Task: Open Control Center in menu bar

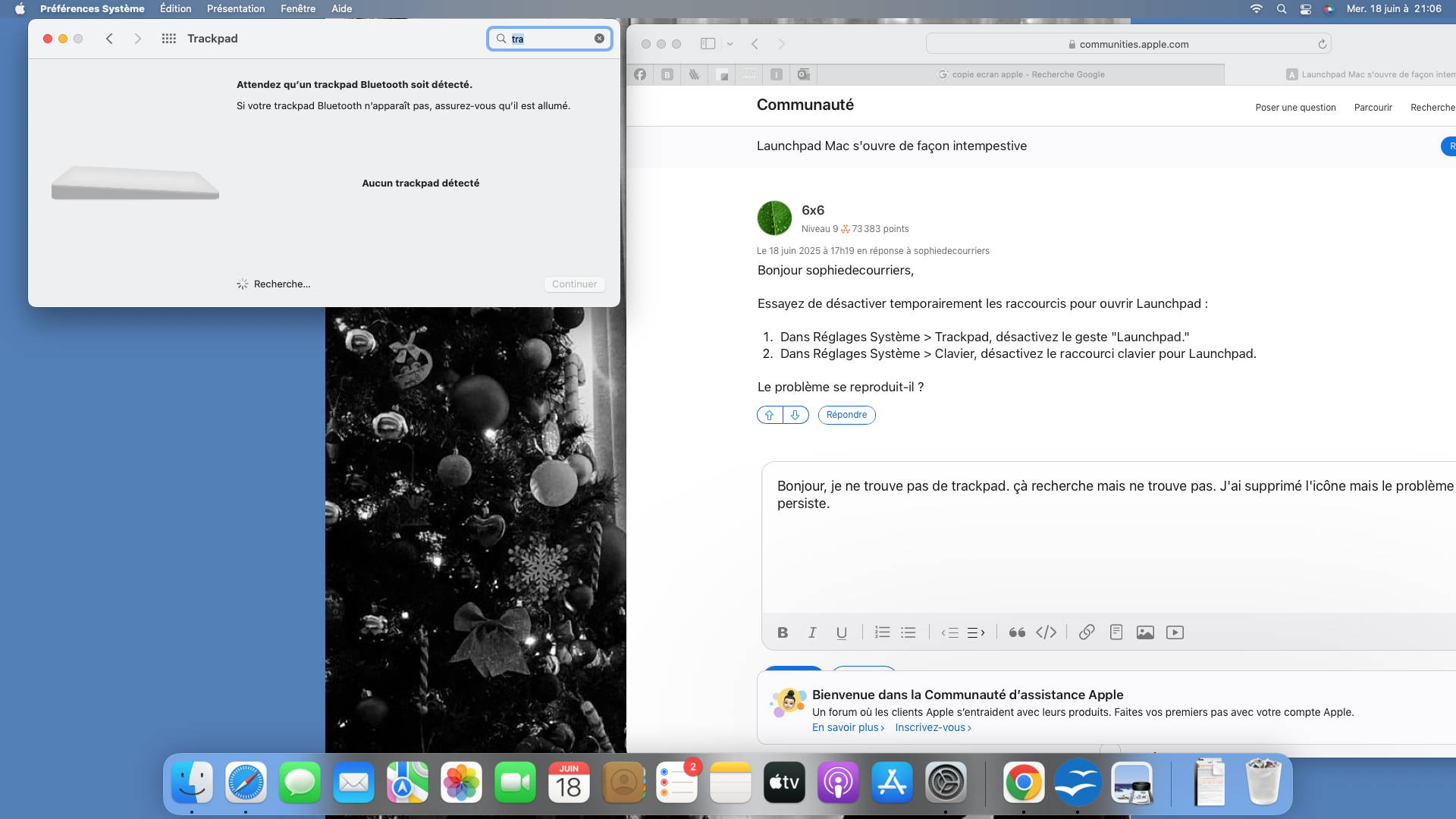Action: pos(1305,9)
